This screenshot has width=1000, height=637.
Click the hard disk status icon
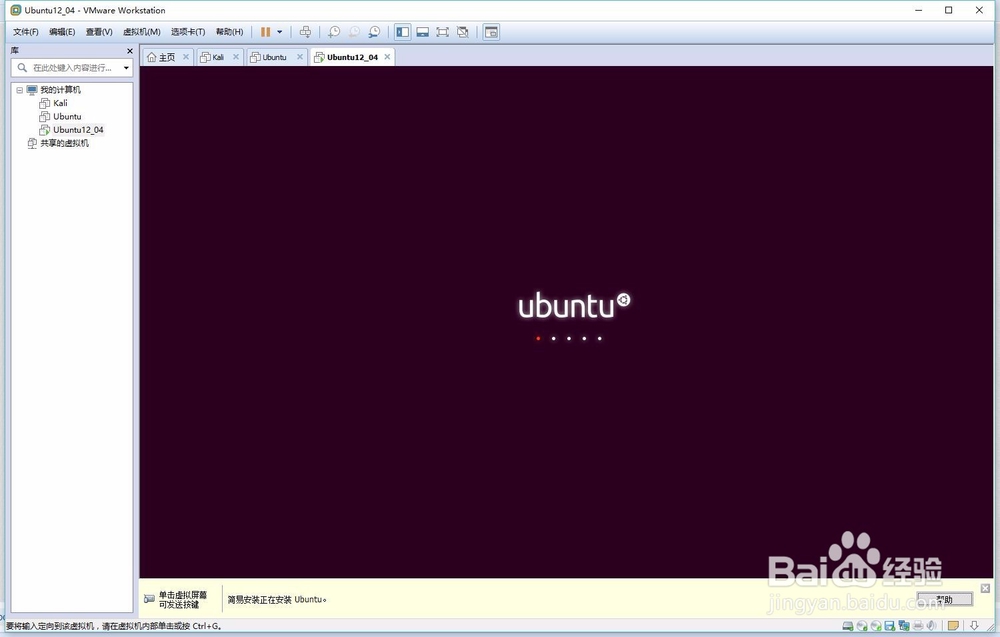(x=848, y=626)
